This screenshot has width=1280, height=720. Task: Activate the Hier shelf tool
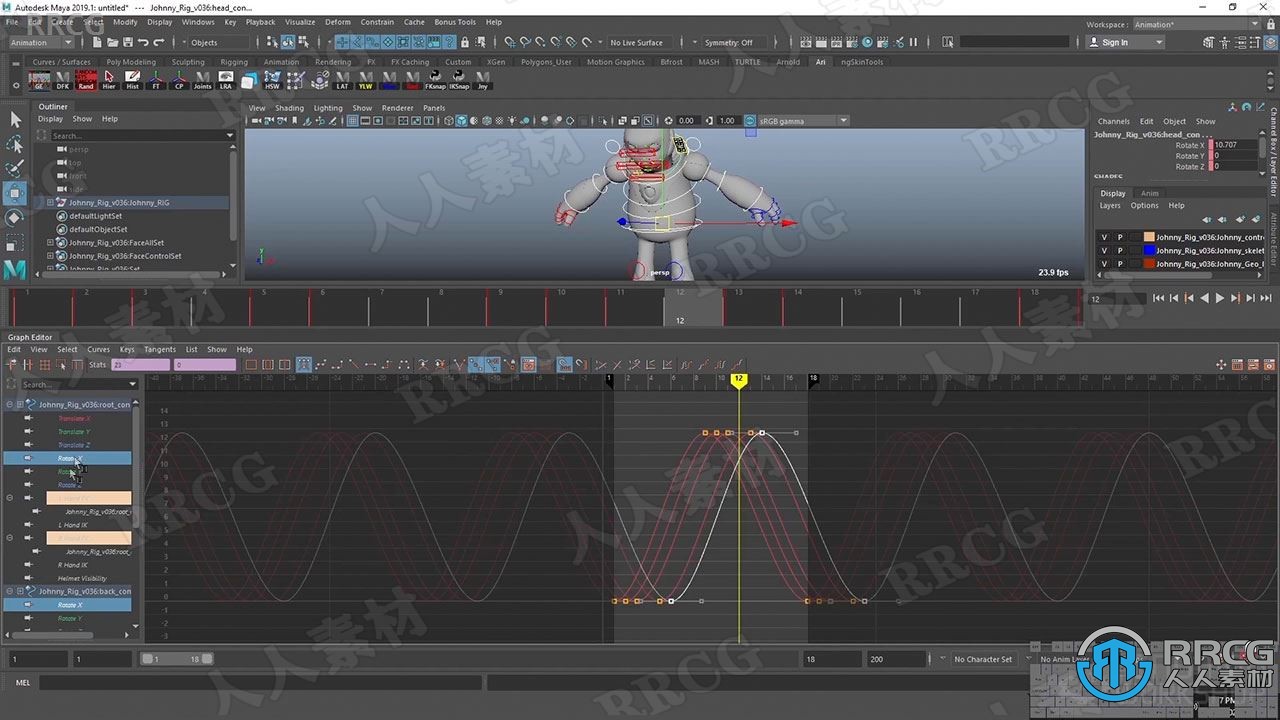click(x=109, y=80)
